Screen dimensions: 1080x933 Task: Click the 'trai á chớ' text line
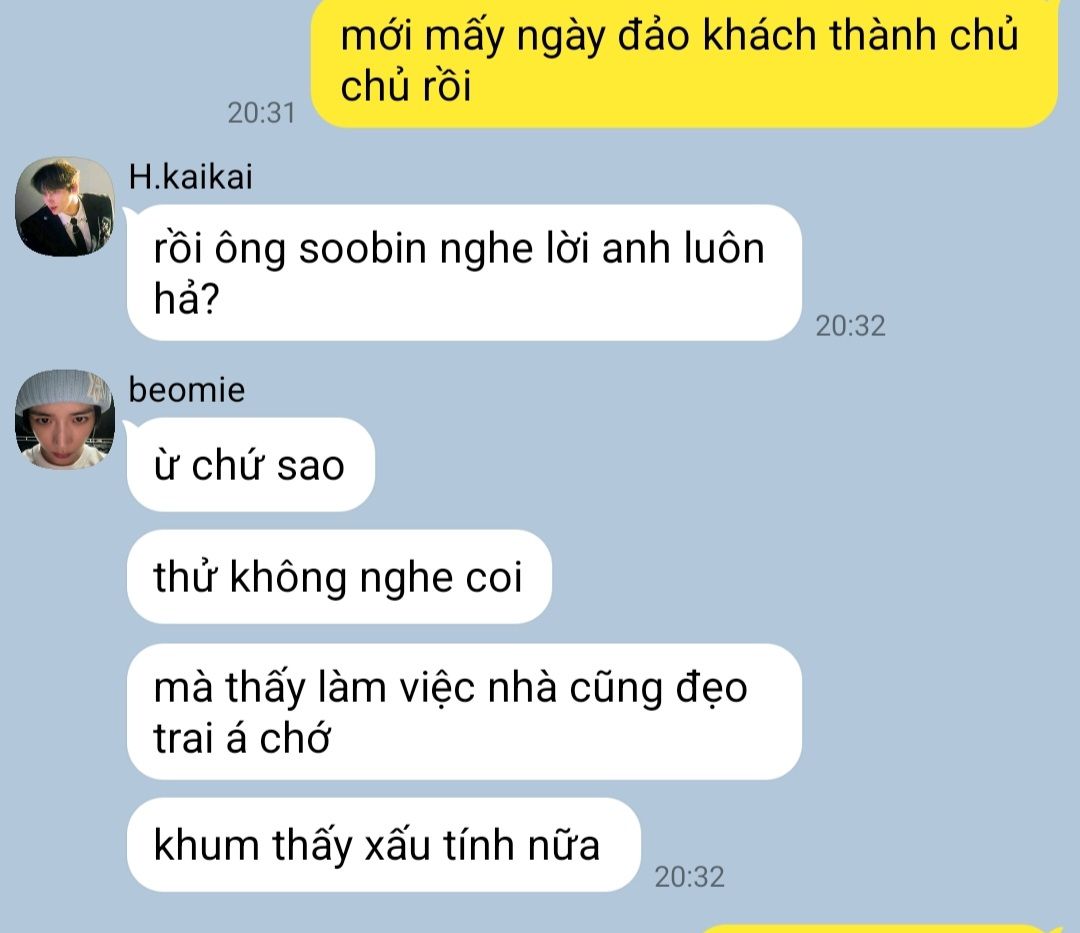tap(242, 738)
